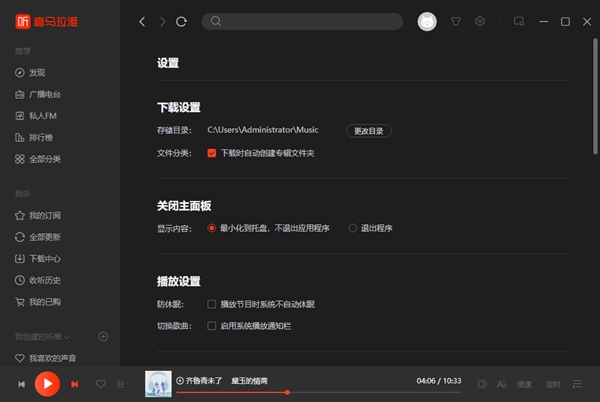Open the skin theme shirt icon
This screenshot has height=402, width=600.
(x=457, y=21)
